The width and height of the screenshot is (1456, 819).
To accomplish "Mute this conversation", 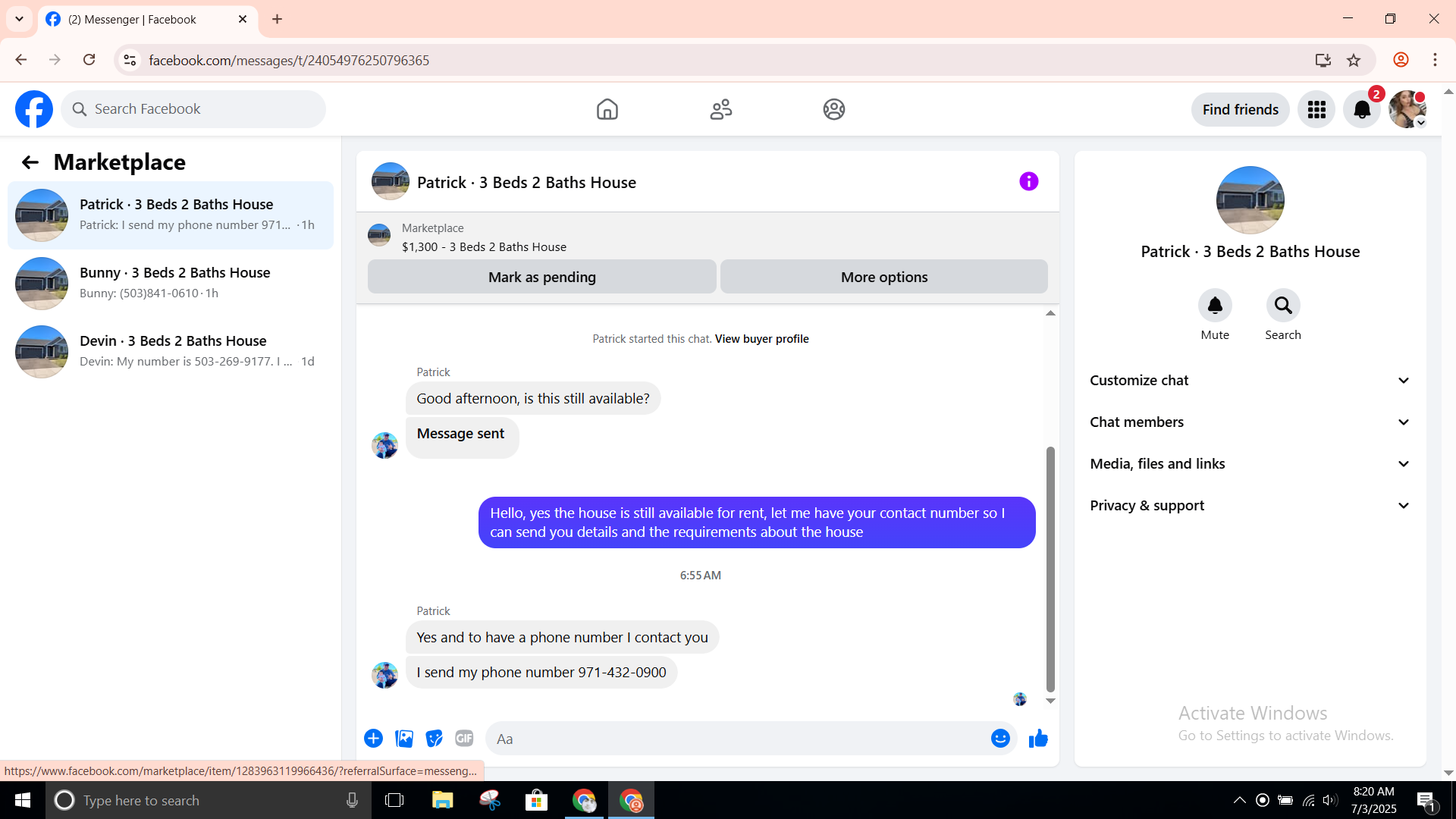I will [1215, 306].
